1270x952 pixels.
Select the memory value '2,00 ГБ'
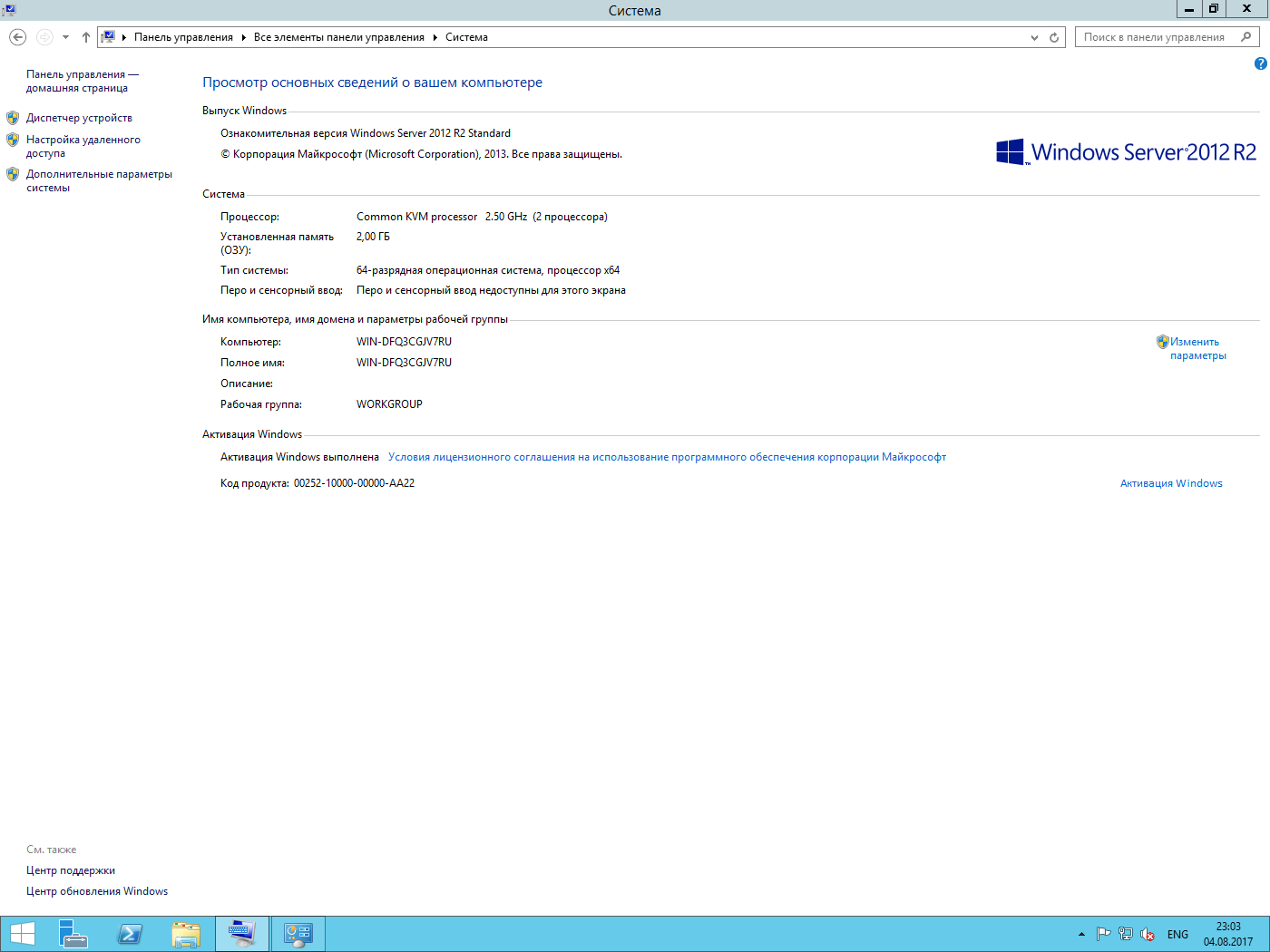pos(373,237)
